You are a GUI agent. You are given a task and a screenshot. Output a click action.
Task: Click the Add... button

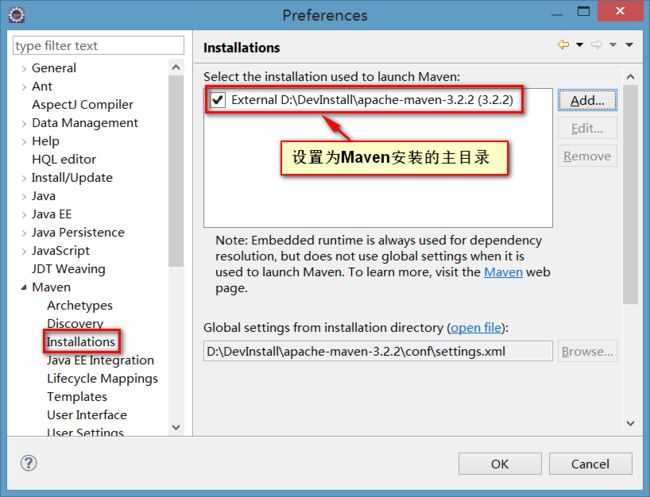(587, 100)
